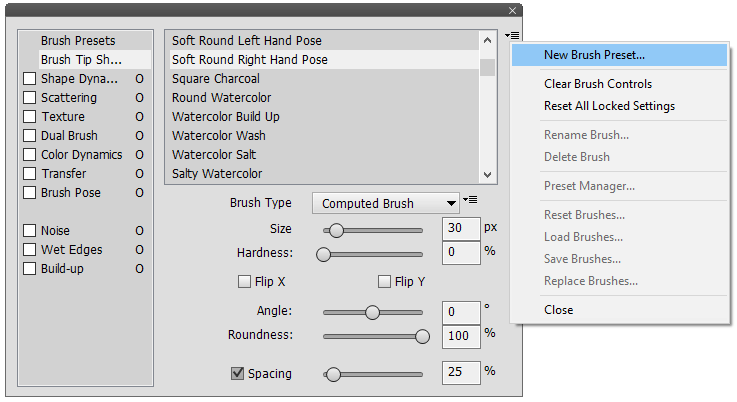Open the Brush Type options menu icon
The width and height of the screenshot is (737, 402).
(471, 200)
